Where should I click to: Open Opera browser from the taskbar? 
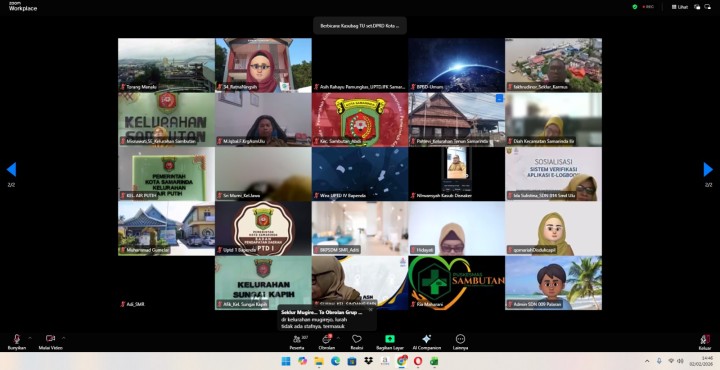tap(418, 361)
